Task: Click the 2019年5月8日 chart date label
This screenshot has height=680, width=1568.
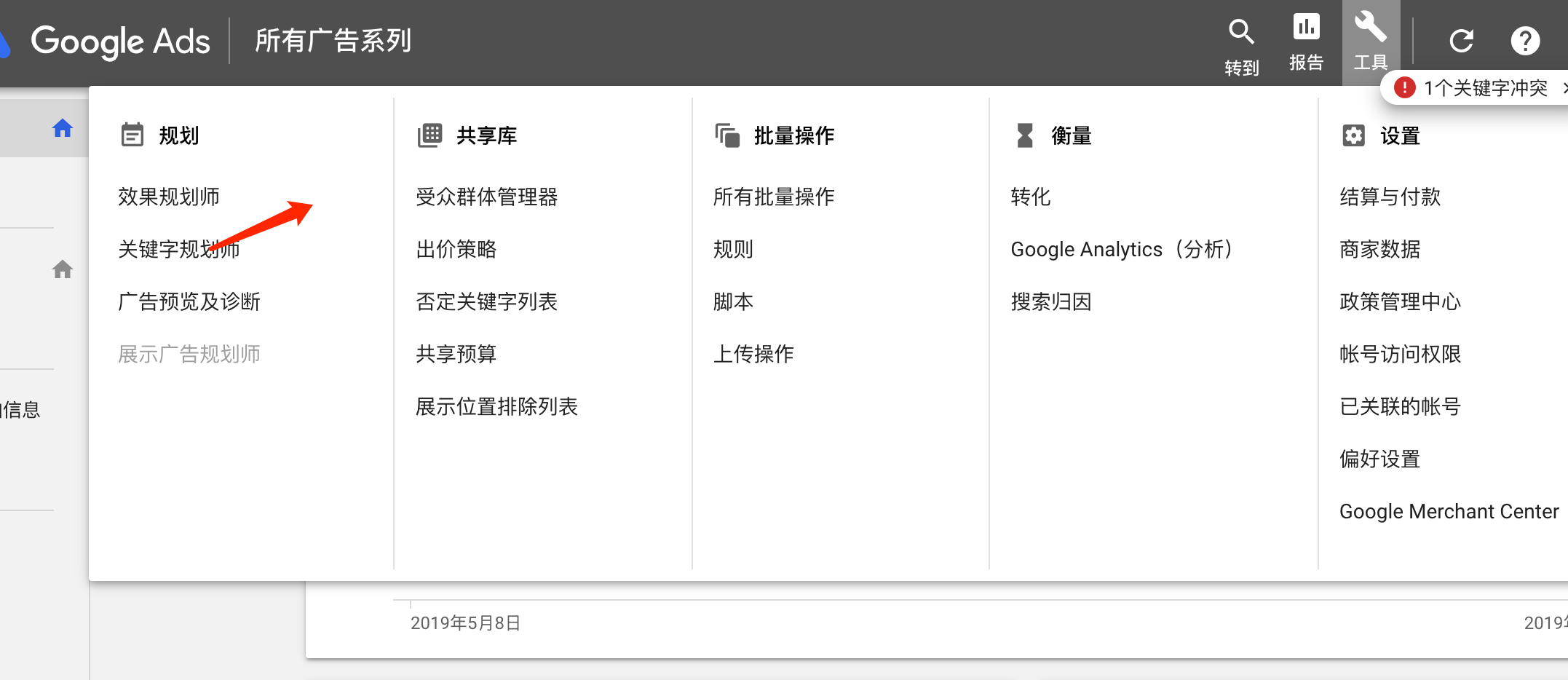Action: (x=466, y=623)
